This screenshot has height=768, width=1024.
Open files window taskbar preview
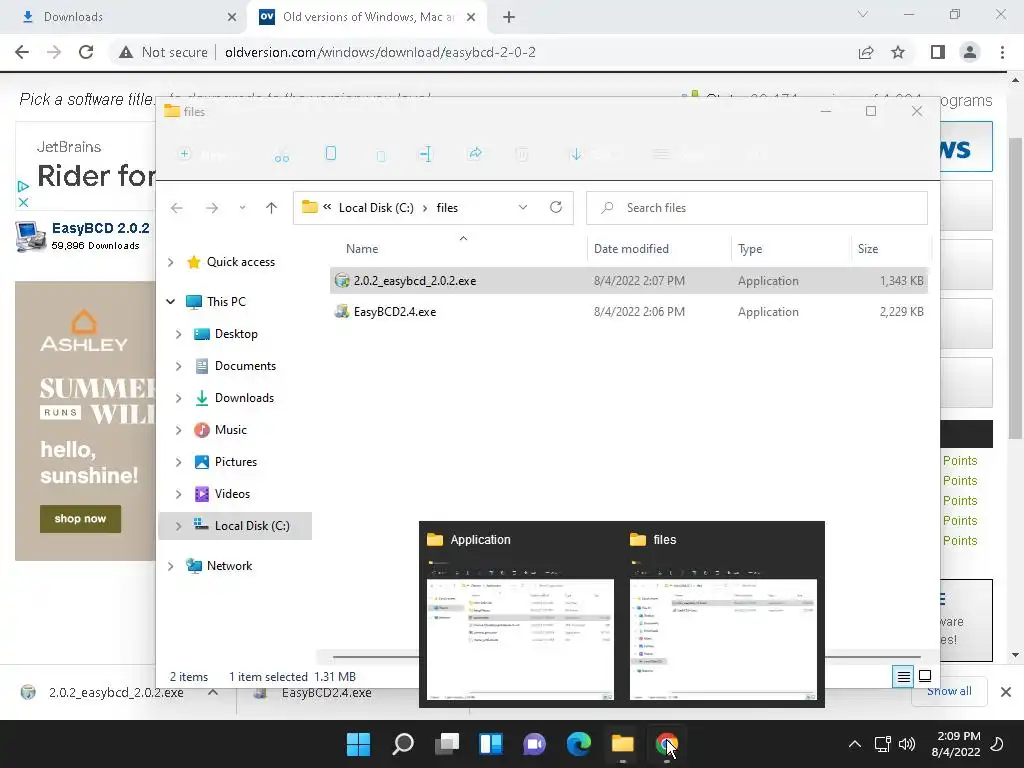click(723, 615)
